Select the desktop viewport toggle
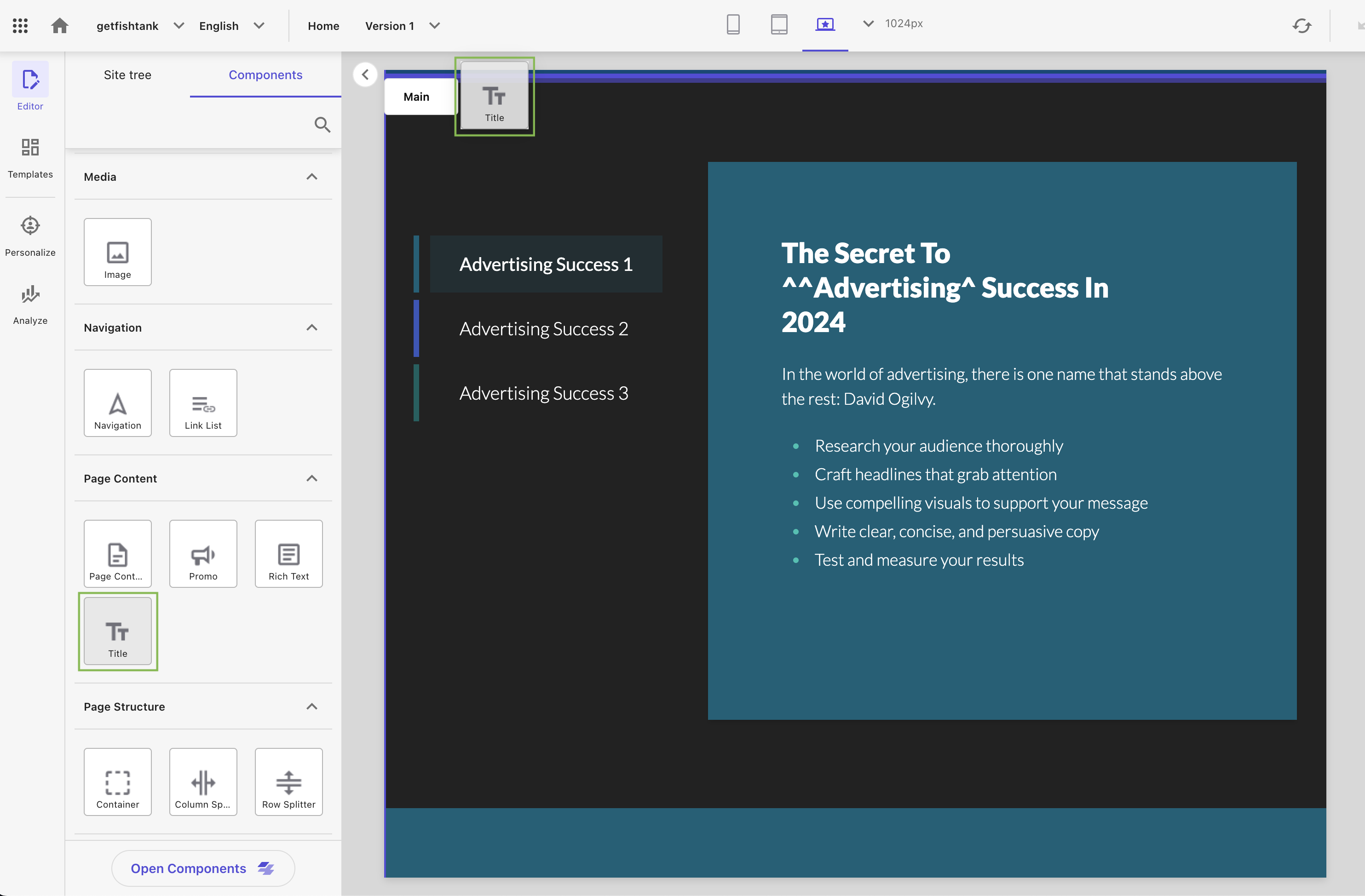 coord(826,25)
